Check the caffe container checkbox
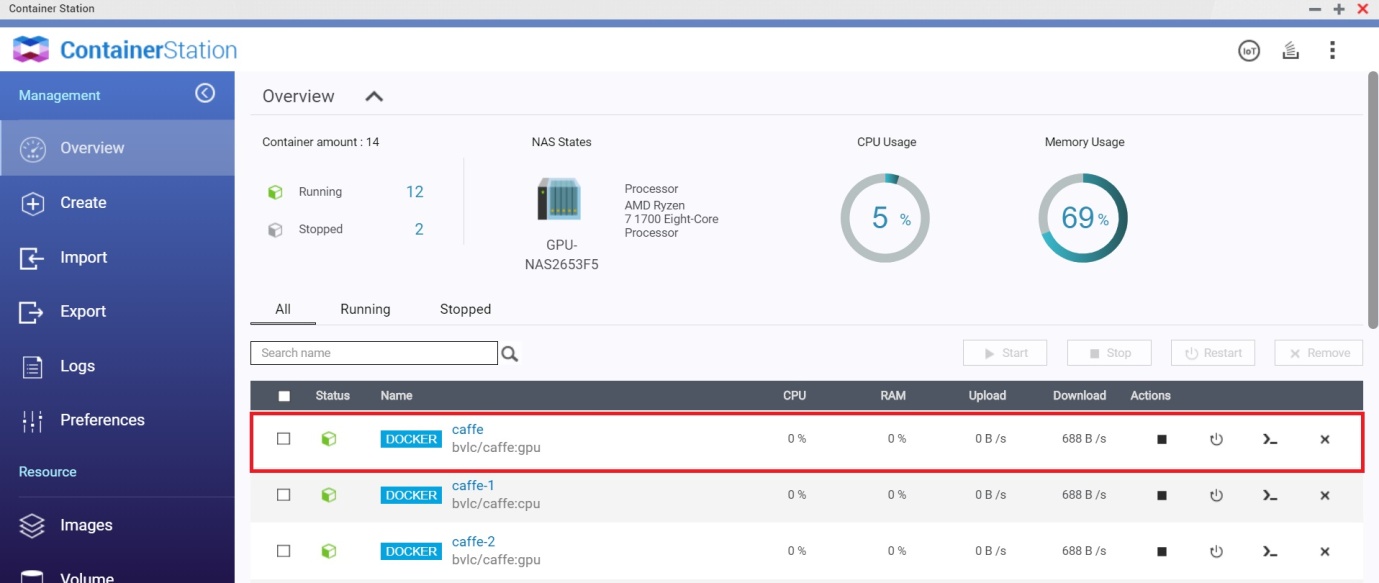This screenshot has height=583, width=1379. tap(284, 439)
